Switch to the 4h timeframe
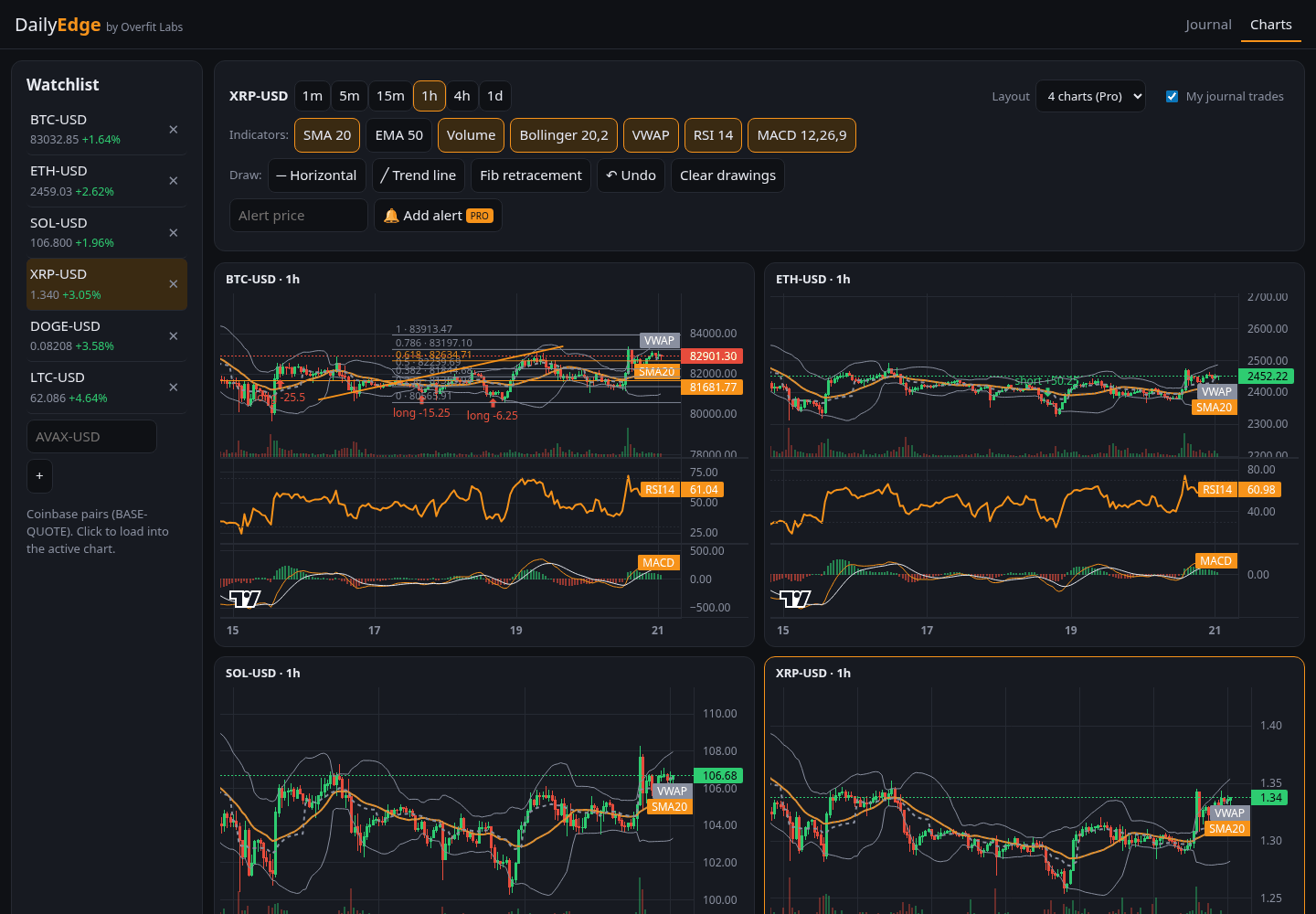Image resolution: width=1316 pixels, height=914 pixels. (462, 96)
